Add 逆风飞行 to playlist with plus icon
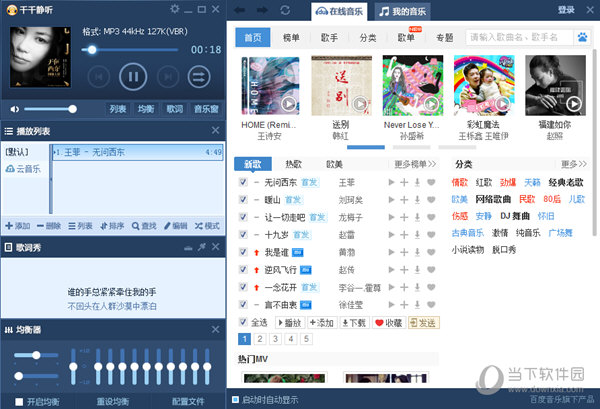600x409 pixels. [404, 270]
